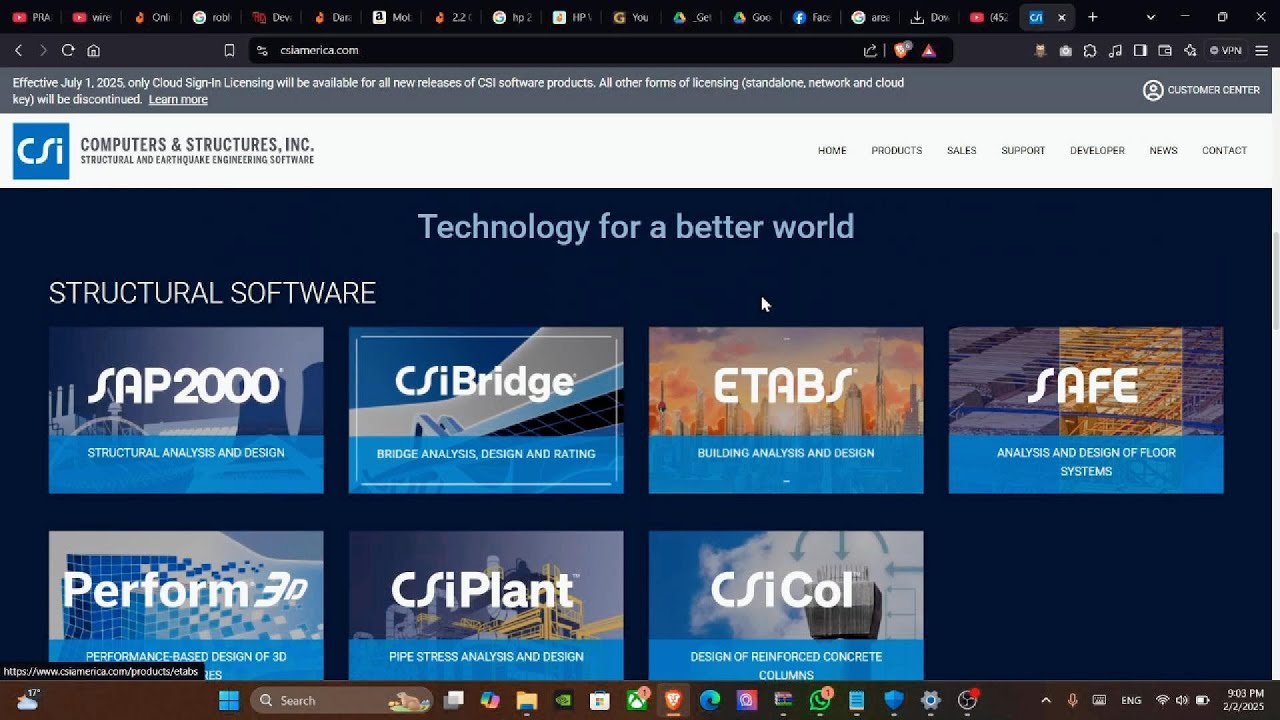Switch to the Amazon 'Mot' tab

point(392,17)
